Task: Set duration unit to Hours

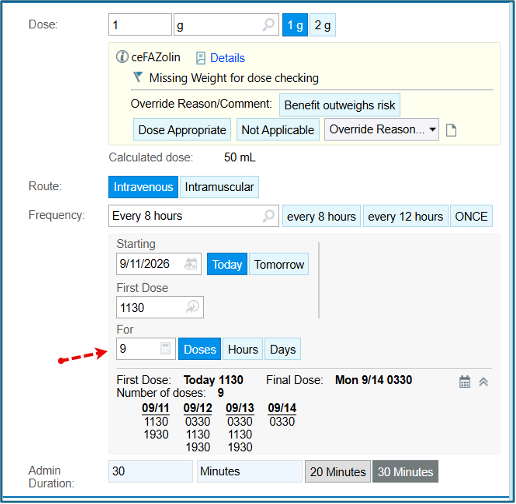Action: (x=243, y=349)
